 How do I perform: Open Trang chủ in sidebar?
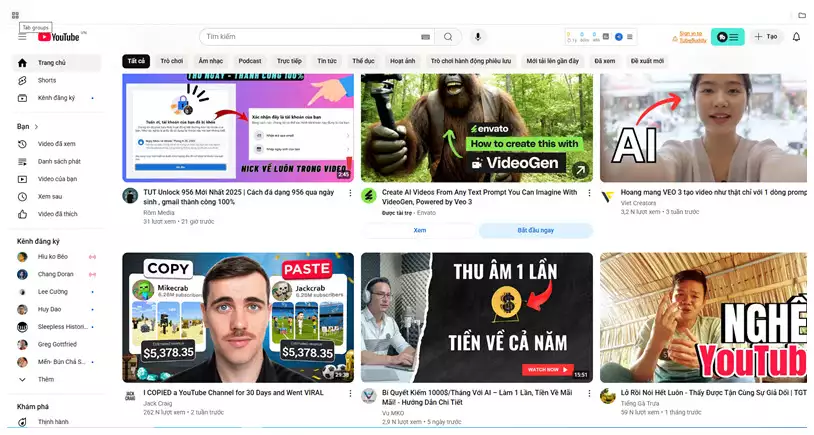[x=57, y=63]
